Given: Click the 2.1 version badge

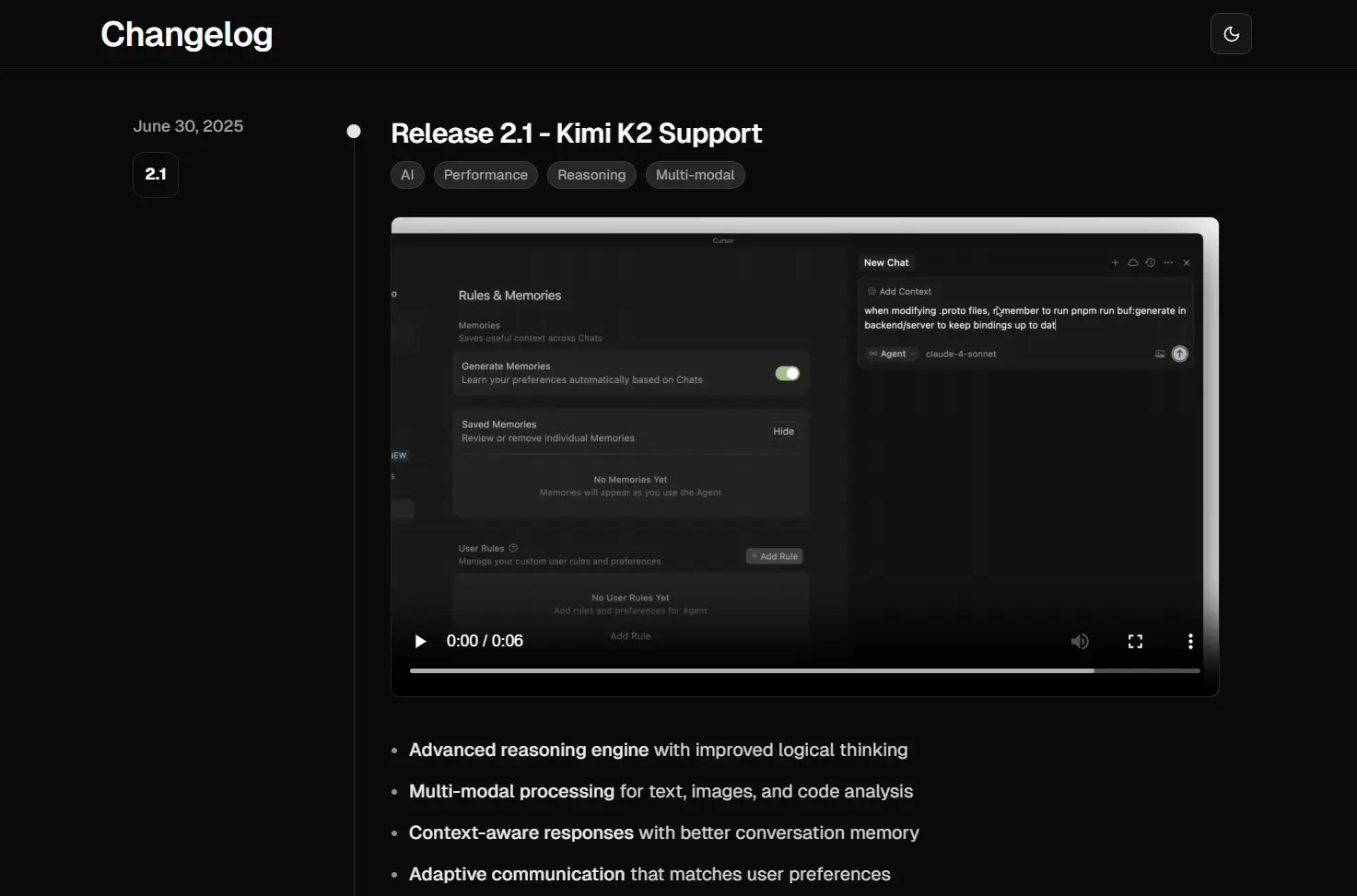Looking at the screenshot, I should tap(156, 174).
